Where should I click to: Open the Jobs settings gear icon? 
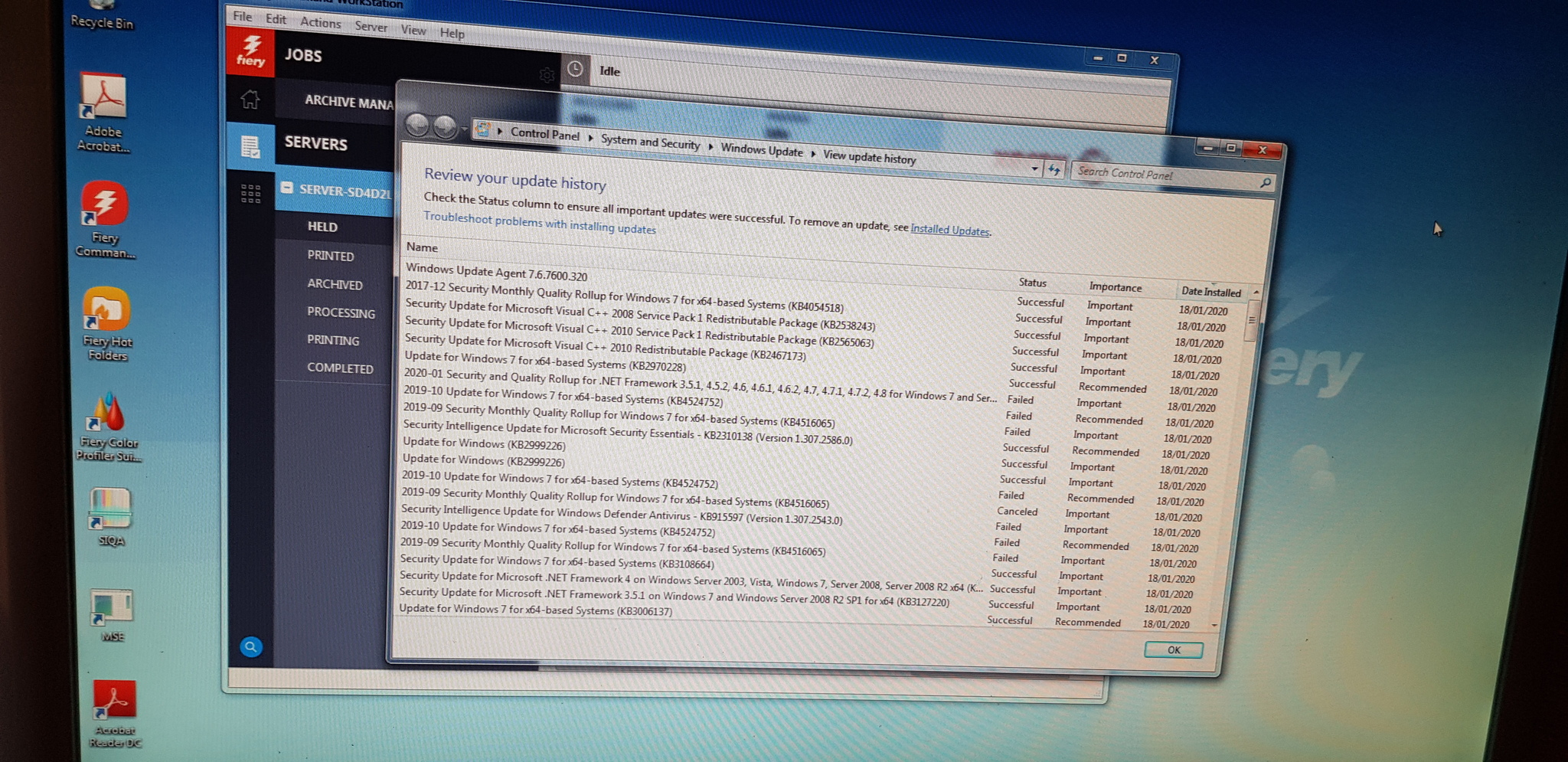click(x=547, y=75)
